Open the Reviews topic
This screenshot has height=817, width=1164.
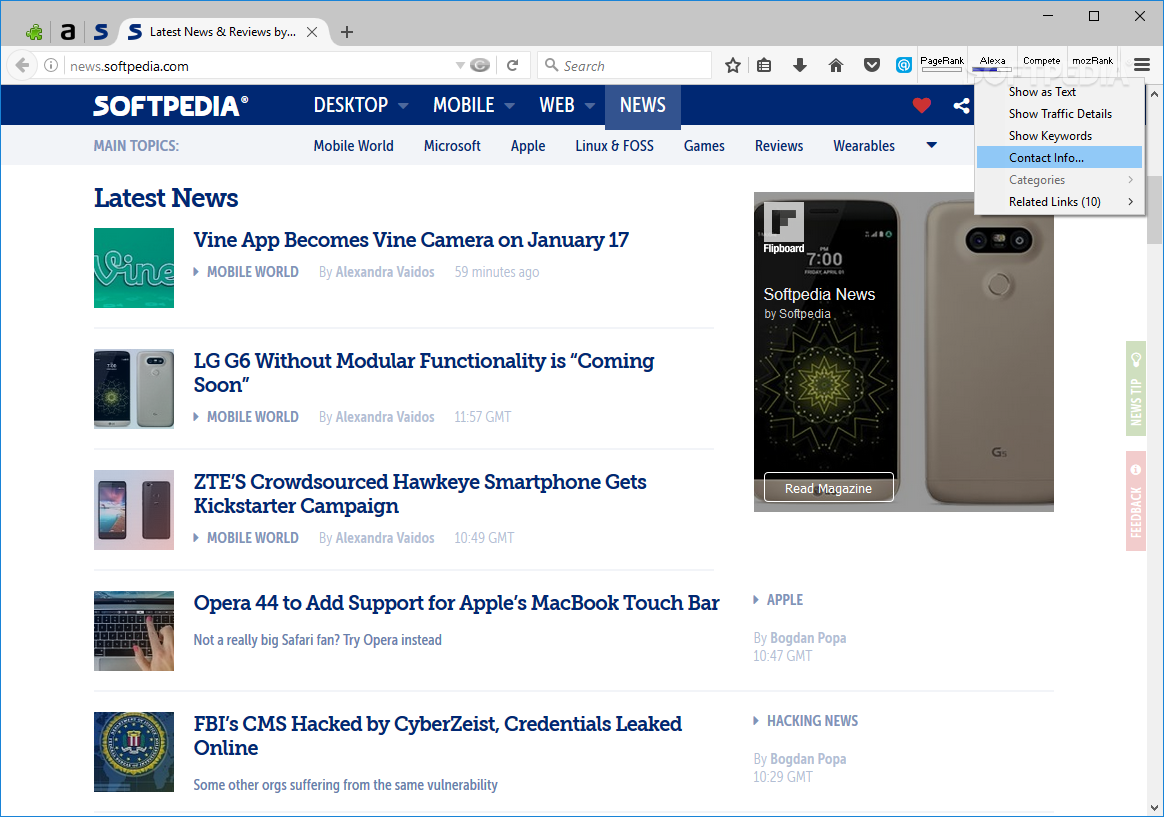point(779,146)
